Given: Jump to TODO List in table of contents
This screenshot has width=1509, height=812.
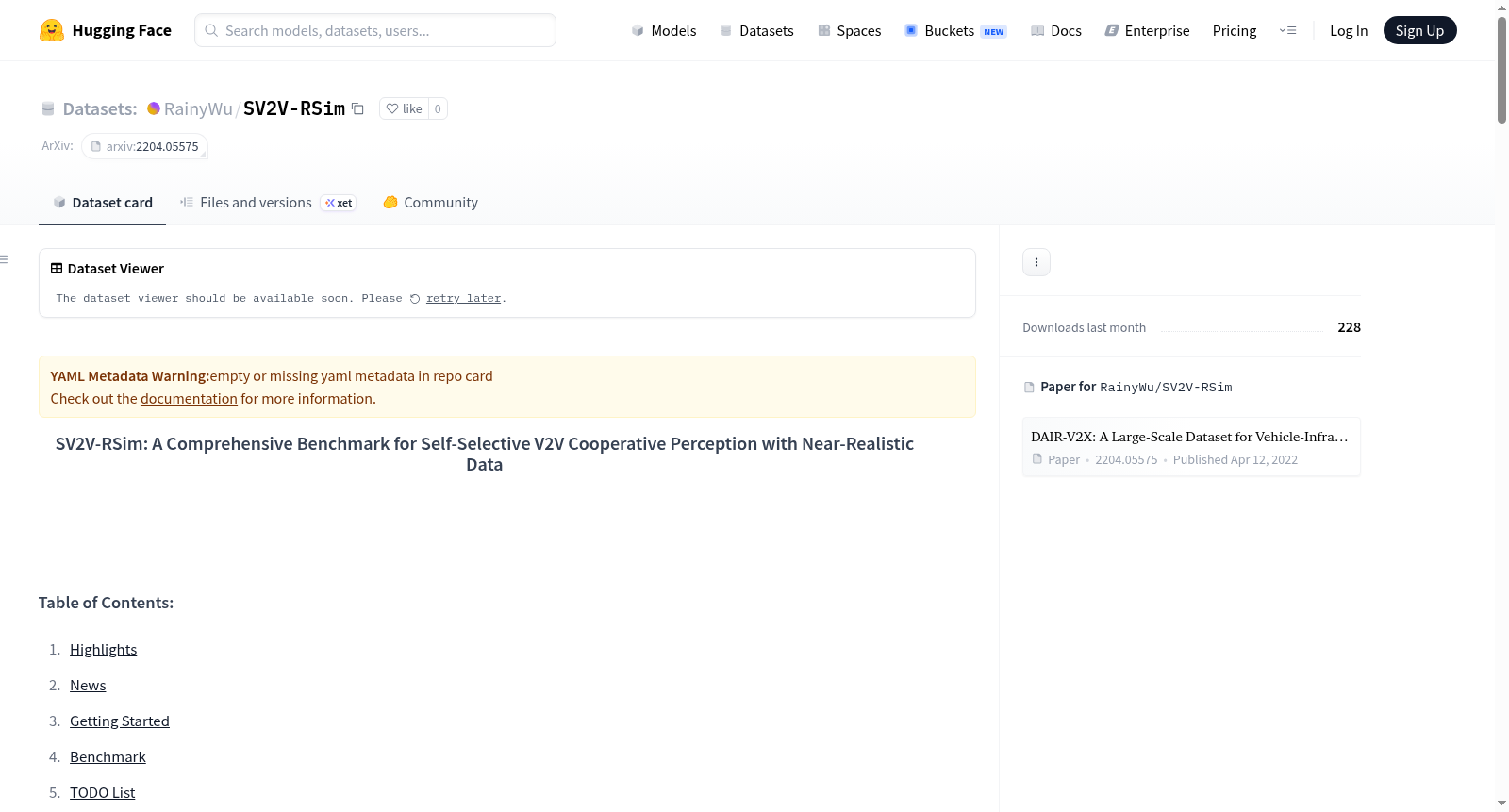Looking at the screenshot, I should (x=102, y=793).
